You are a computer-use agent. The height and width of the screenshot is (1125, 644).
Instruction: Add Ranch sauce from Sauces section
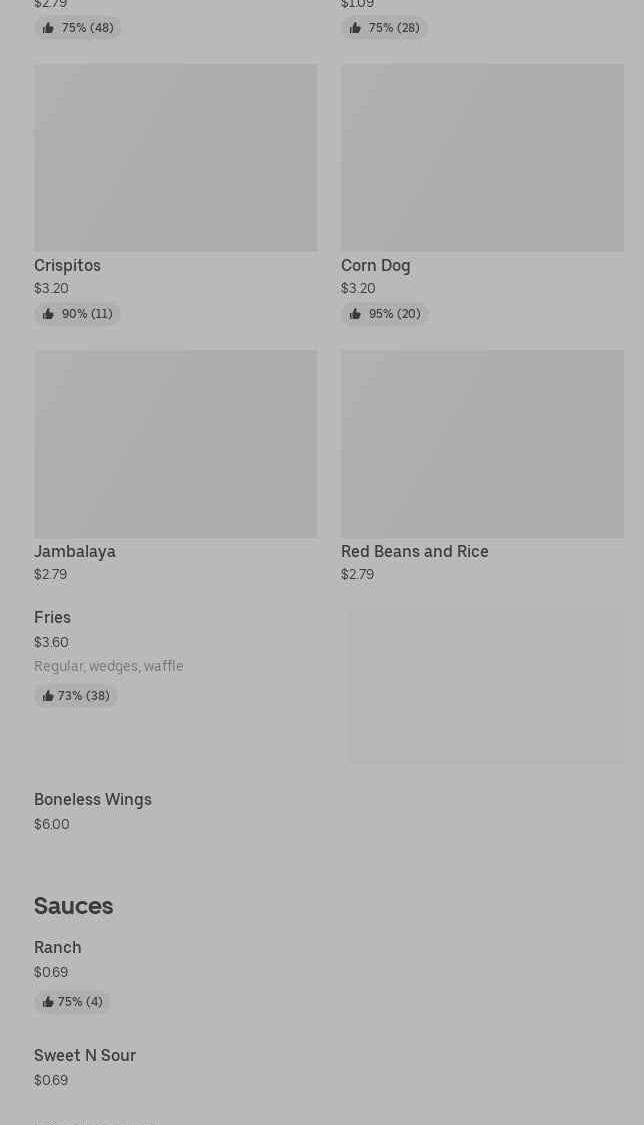58,948
